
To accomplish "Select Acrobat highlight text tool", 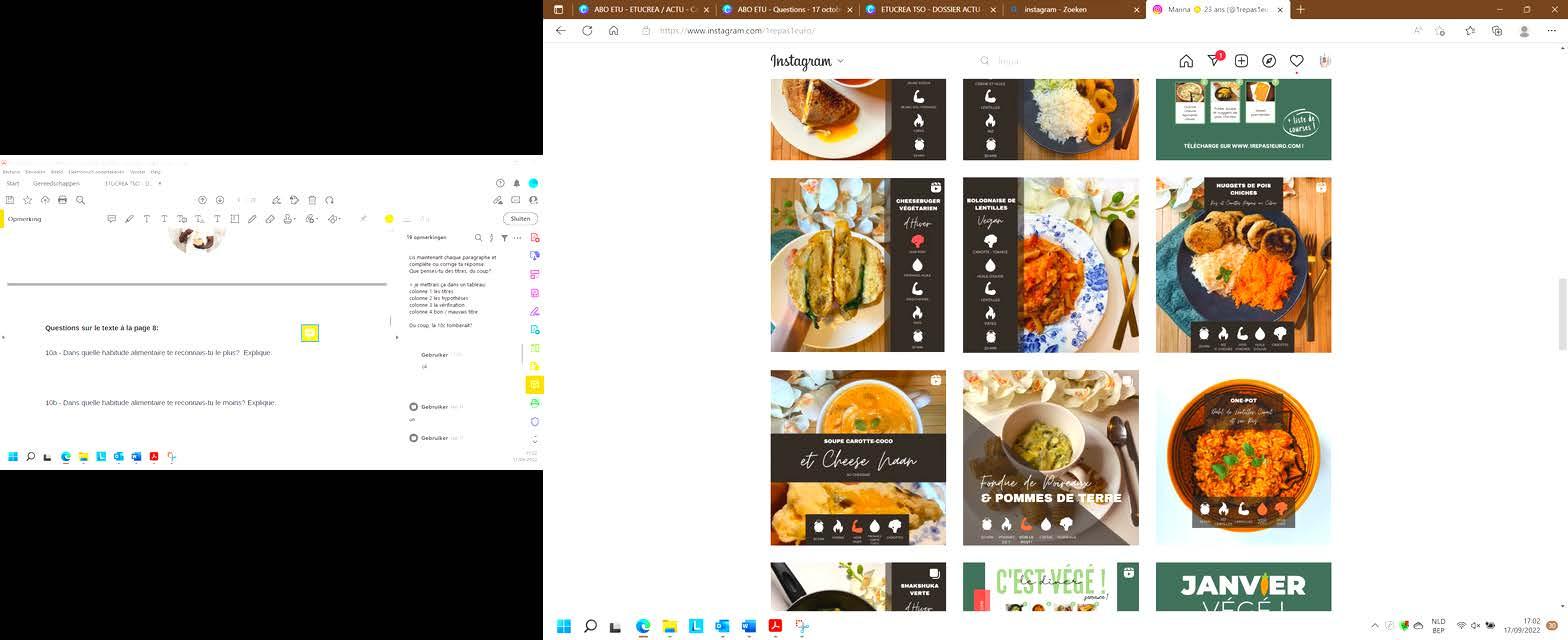I will tap(129, 219).
